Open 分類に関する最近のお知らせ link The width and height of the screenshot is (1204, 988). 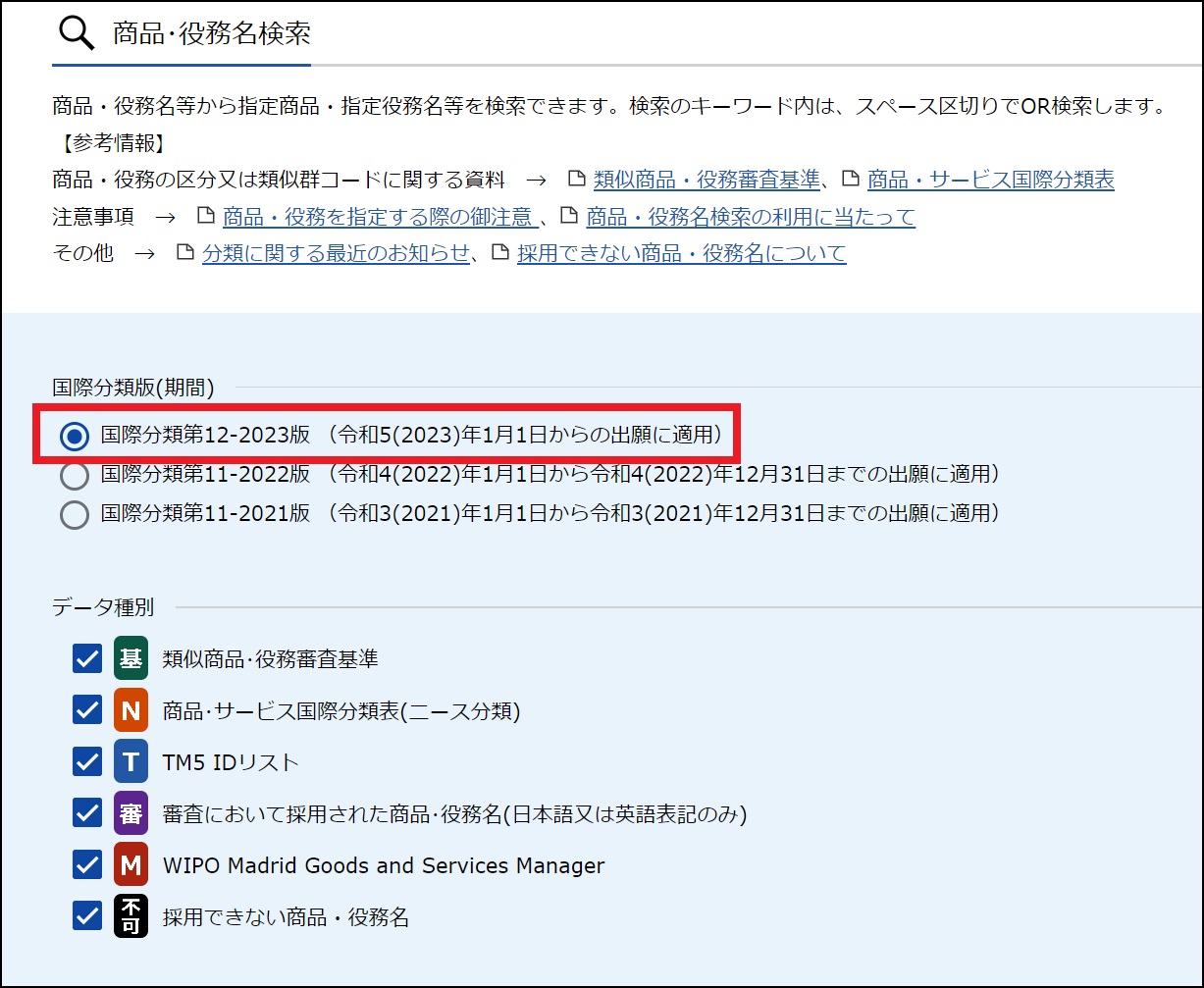tap(336, 253)
